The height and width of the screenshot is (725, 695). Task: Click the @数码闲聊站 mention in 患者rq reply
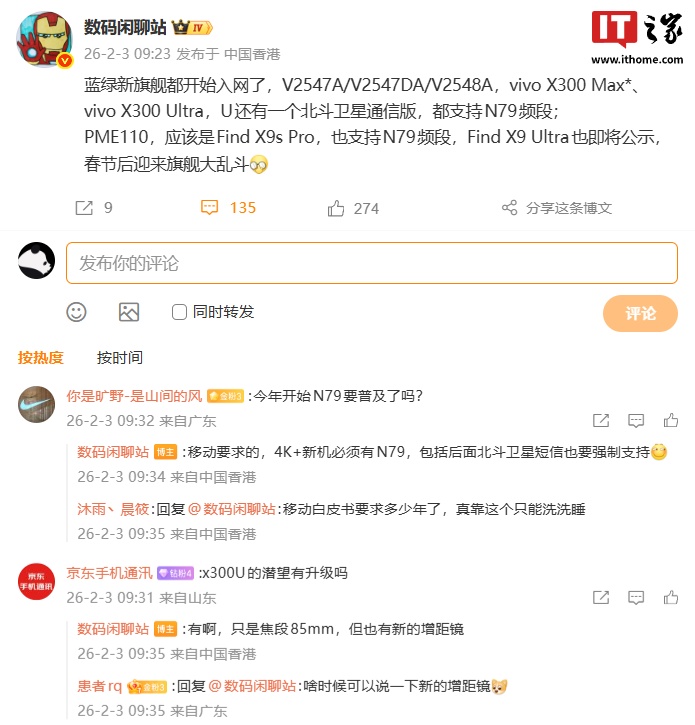(252, 686)
